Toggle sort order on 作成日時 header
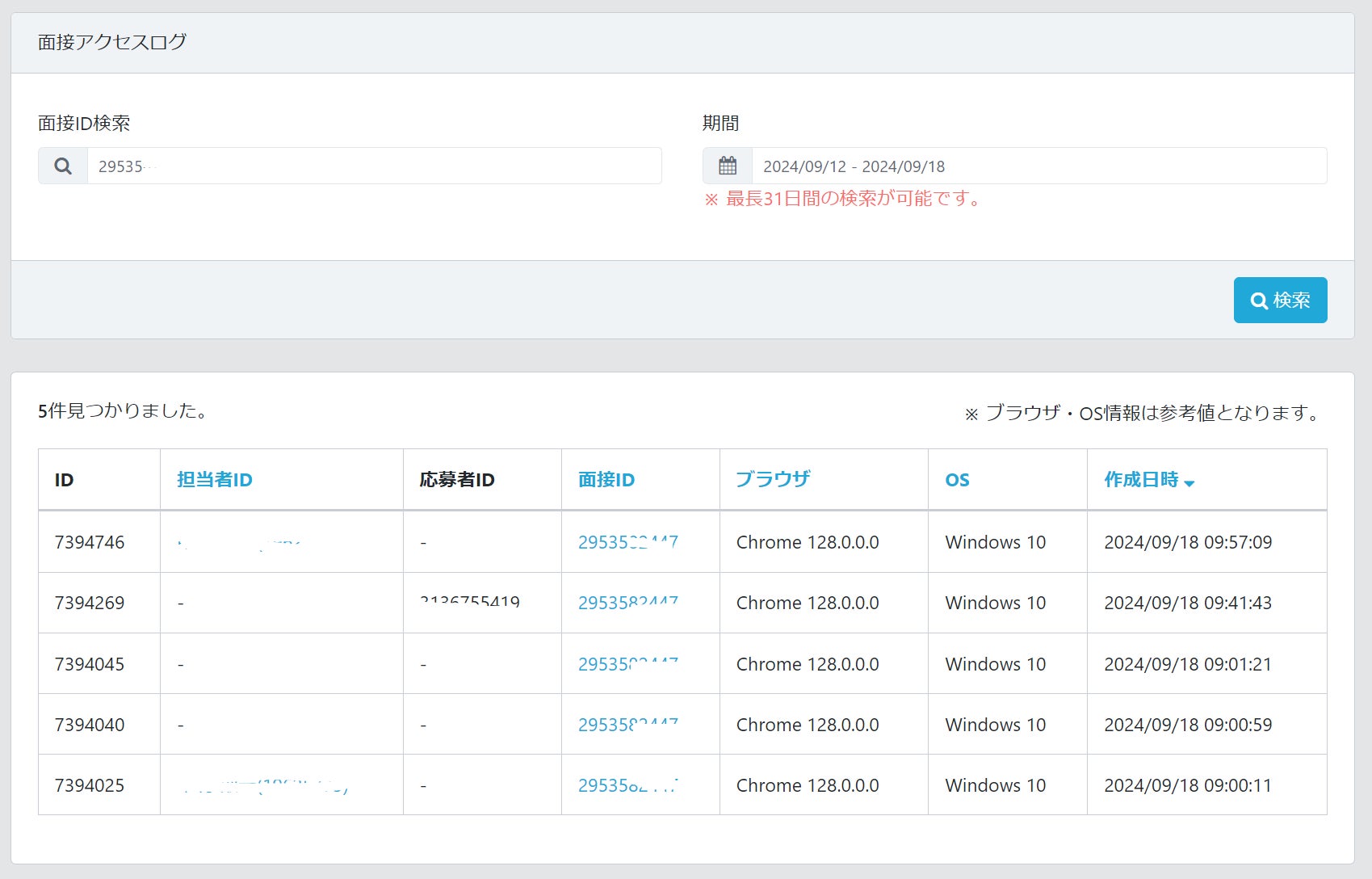The width and height of the screenshot is (1372, 879). 1149,480
